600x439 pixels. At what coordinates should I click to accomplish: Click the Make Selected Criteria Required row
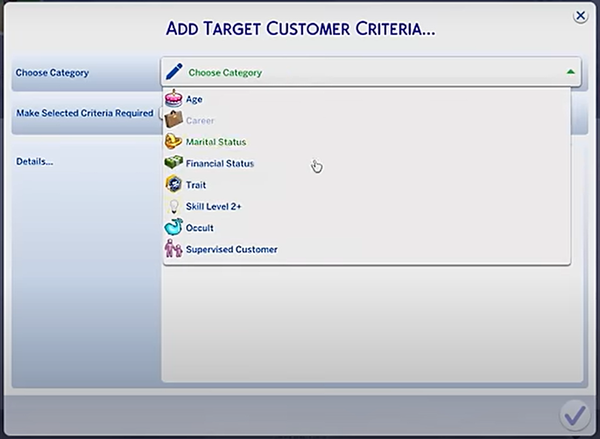pyautogui.click(x=84, y=113)
